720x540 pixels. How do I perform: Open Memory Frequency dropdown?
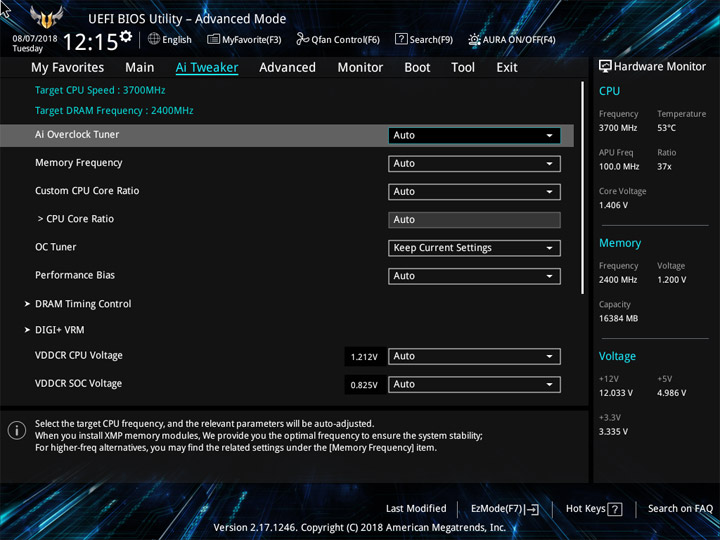tap(474, 163)
